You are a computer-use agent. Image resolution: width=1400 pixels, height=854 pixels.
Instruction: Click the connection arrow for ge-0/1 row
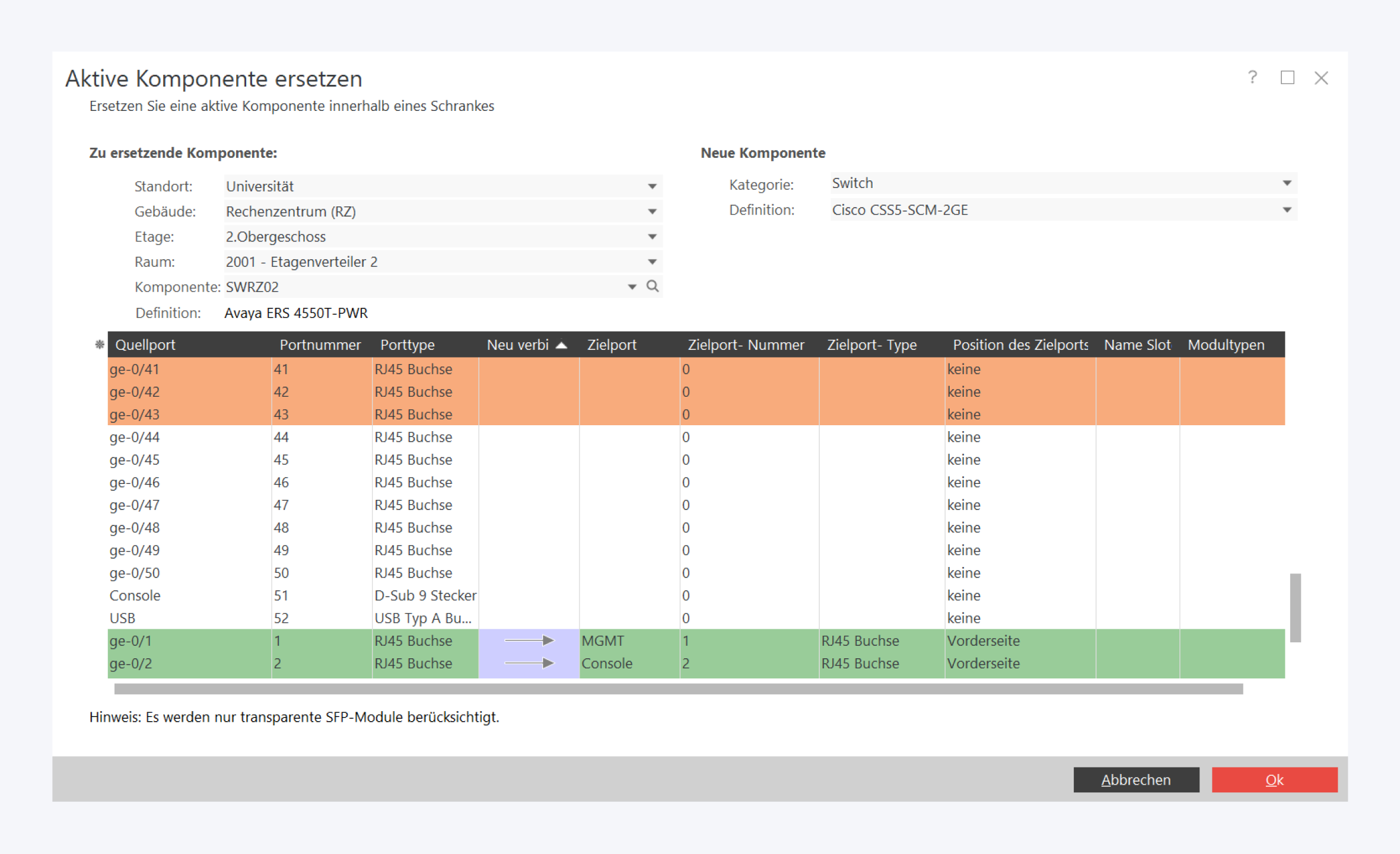(x=529, y=640)
